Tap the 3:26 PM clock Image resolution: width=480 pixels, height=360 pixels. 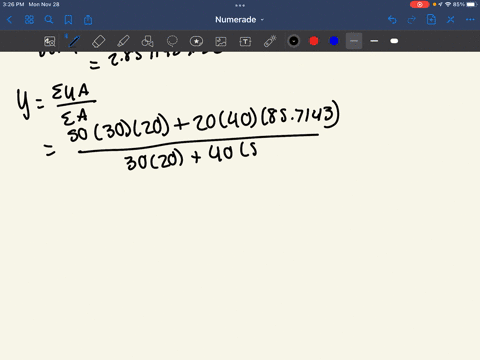14,4
